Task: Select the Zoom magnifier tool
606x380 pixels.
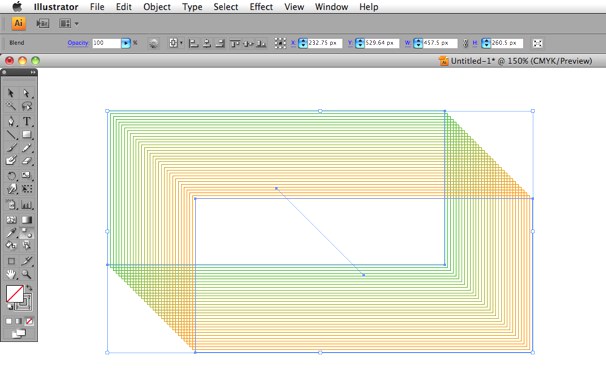Action: pyautogui.click(x=27, y=274)
